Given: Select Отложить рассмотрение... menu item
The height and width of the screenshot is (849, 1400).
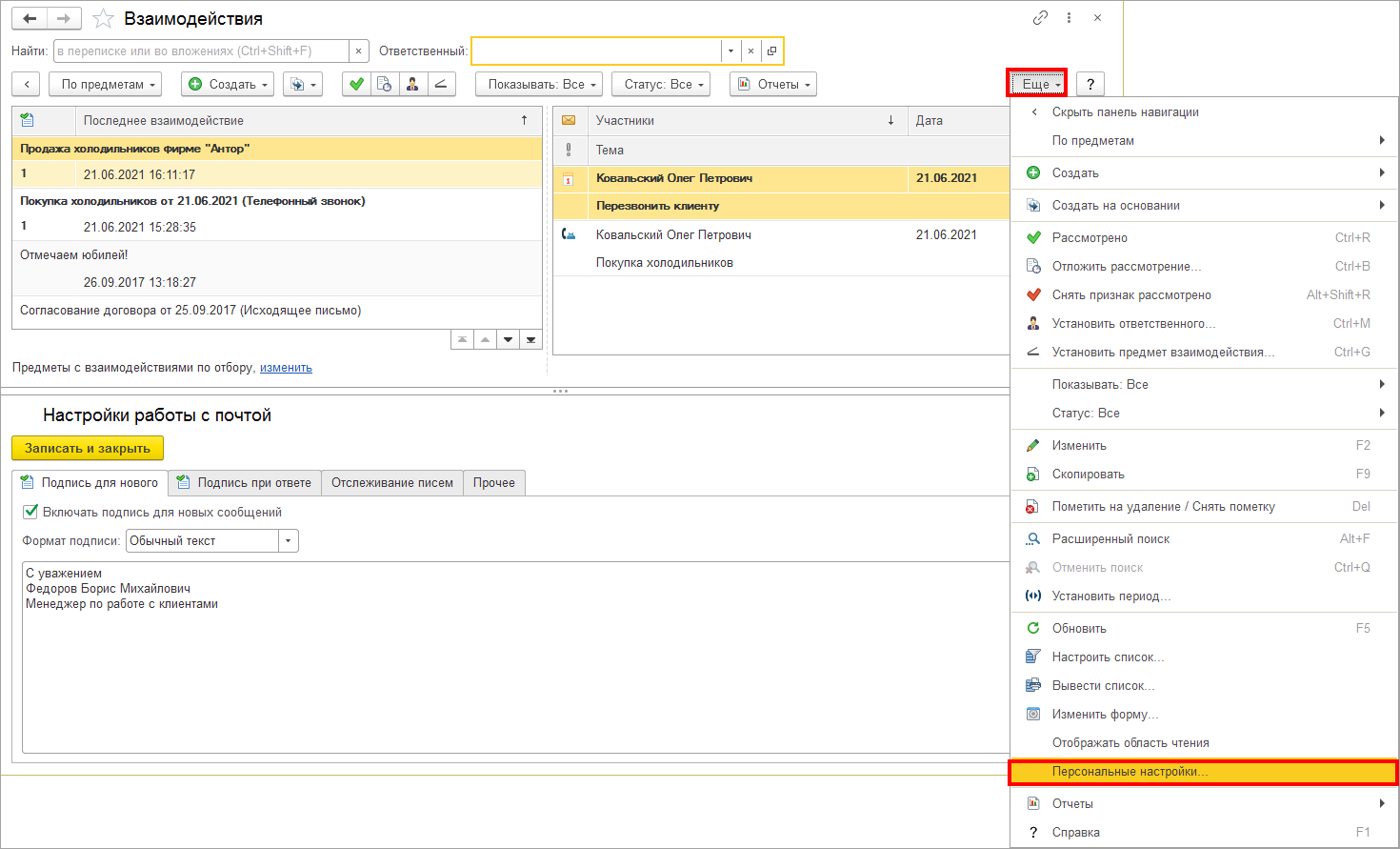Looking at the screenshot, I should [x=1204, y=267].
